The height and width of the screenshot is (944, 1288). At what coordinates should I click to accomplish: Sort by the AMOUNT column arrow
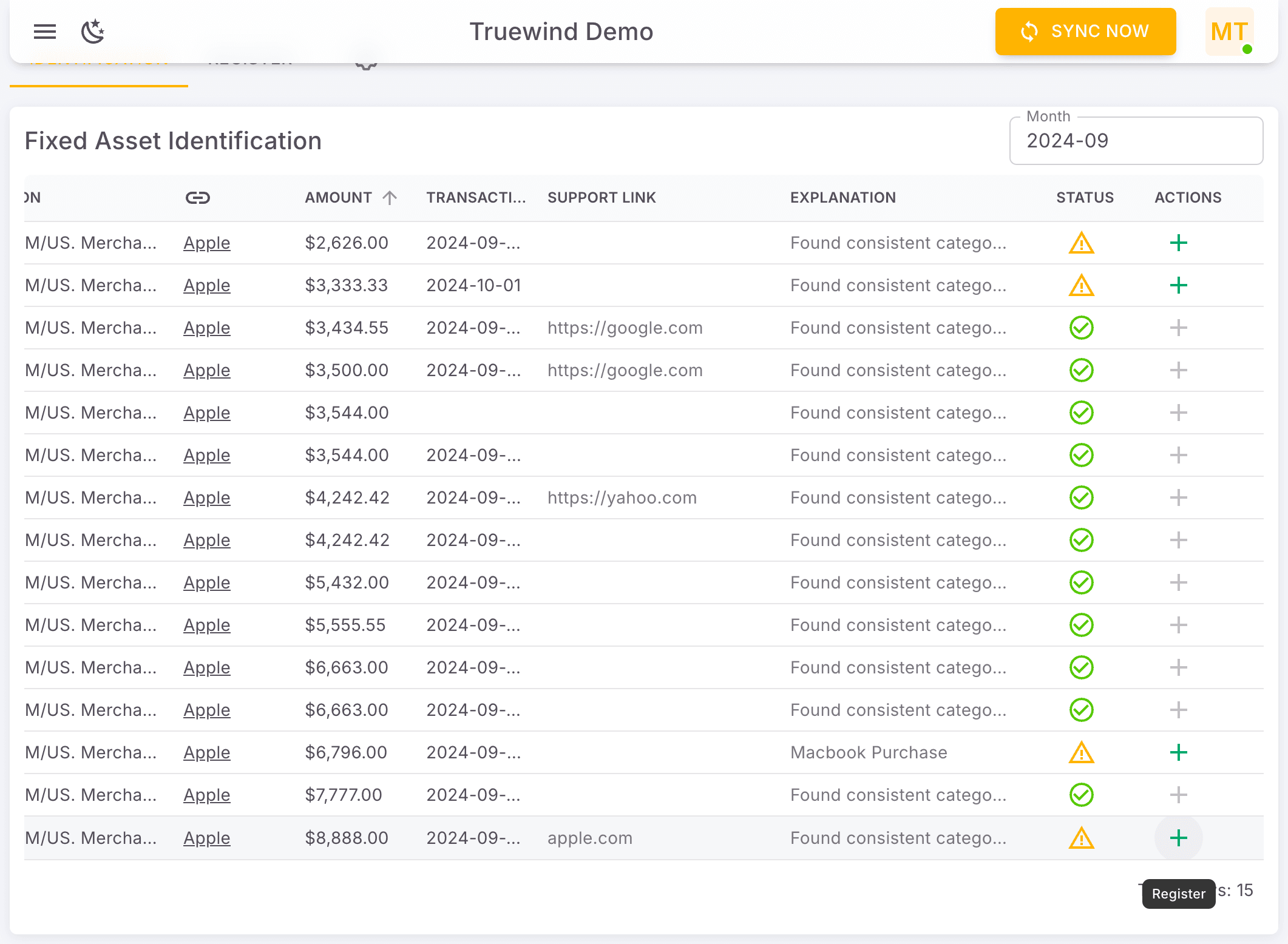[390, 198]
